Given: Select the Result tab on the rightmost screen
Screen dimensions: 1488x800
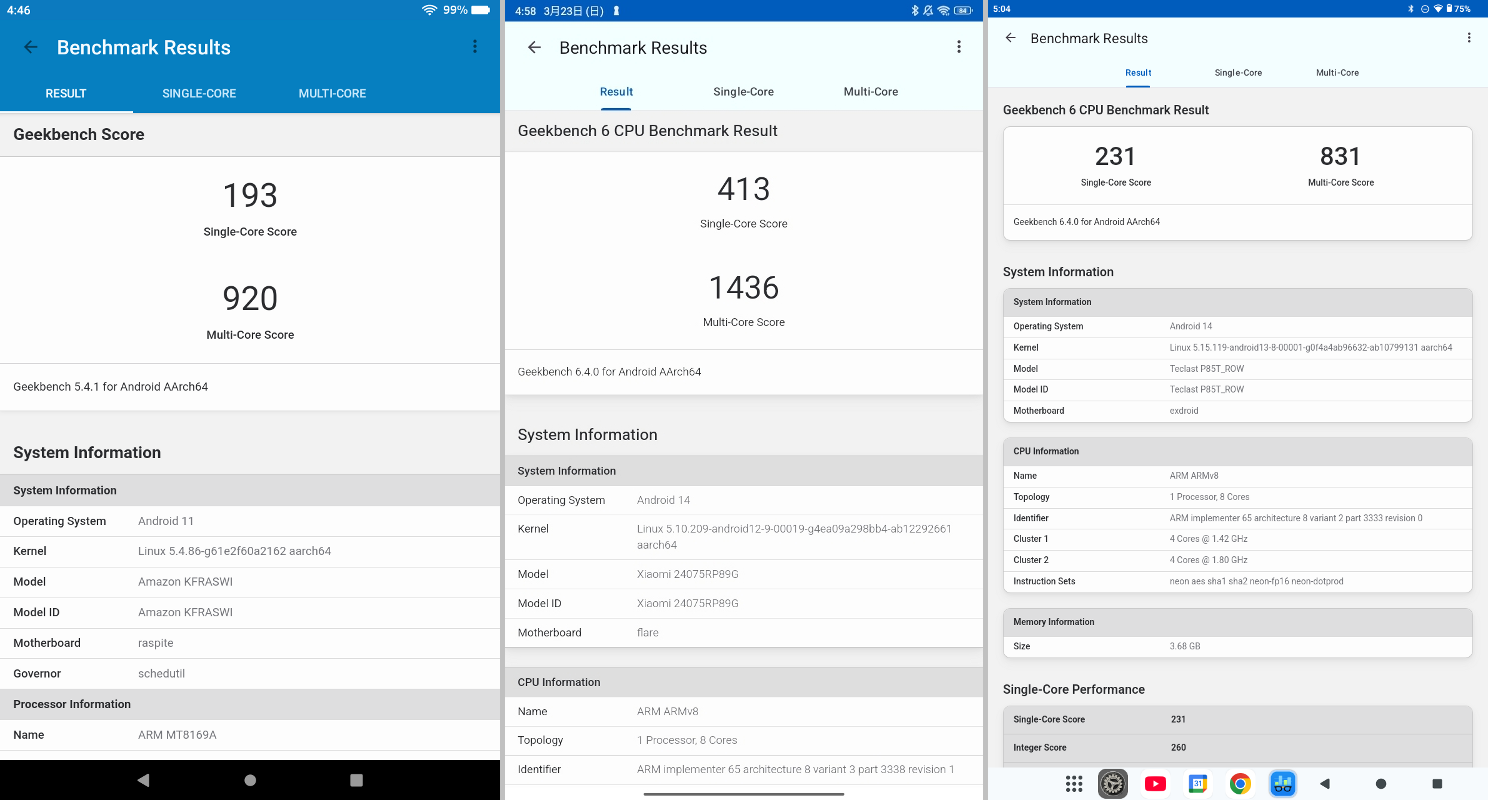Looking at the screenshot, I should point(1137,72).
